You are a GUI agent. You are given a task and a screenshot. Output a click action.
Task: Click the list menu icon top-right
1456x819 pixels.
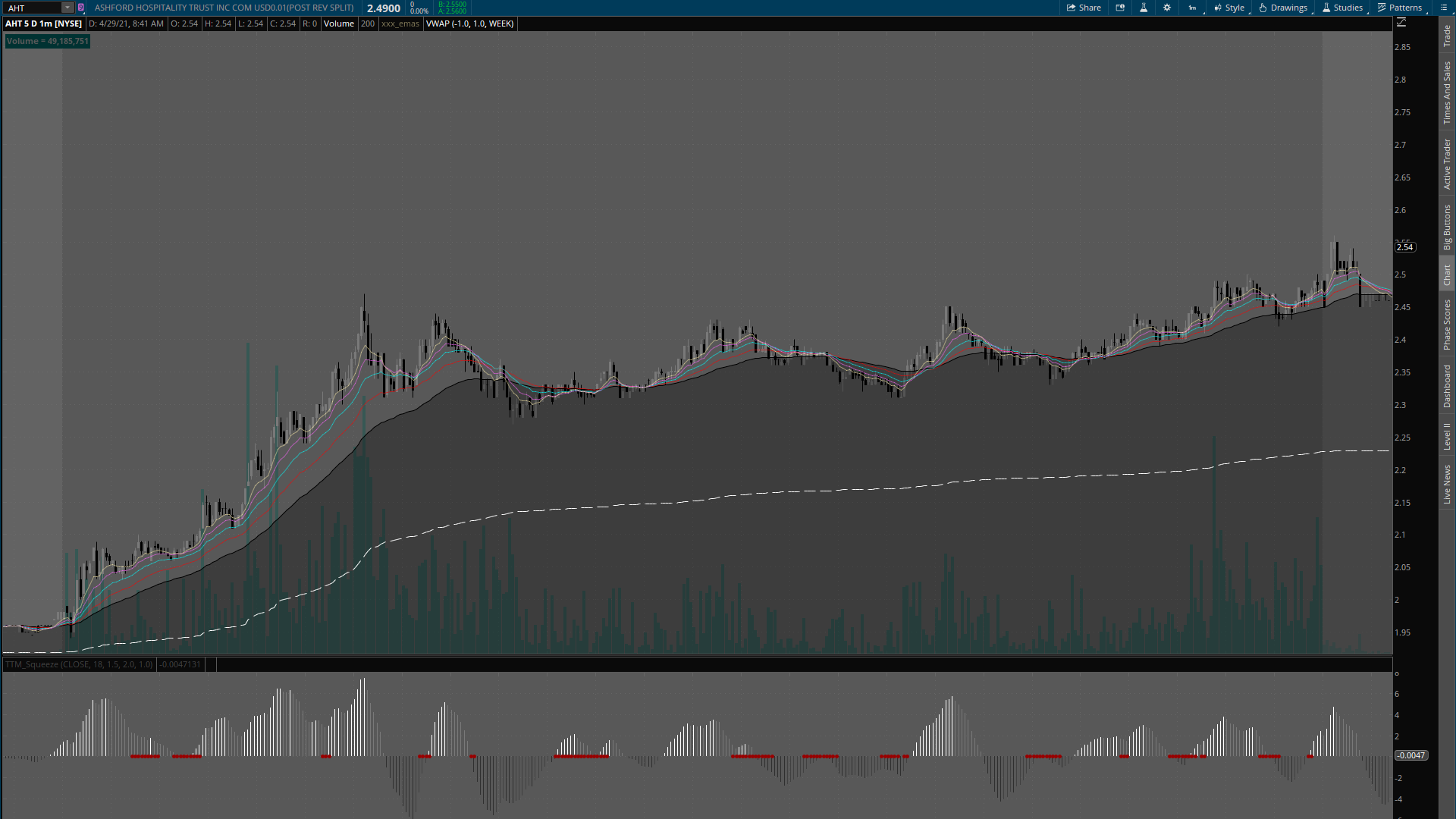pos(1444,8)
